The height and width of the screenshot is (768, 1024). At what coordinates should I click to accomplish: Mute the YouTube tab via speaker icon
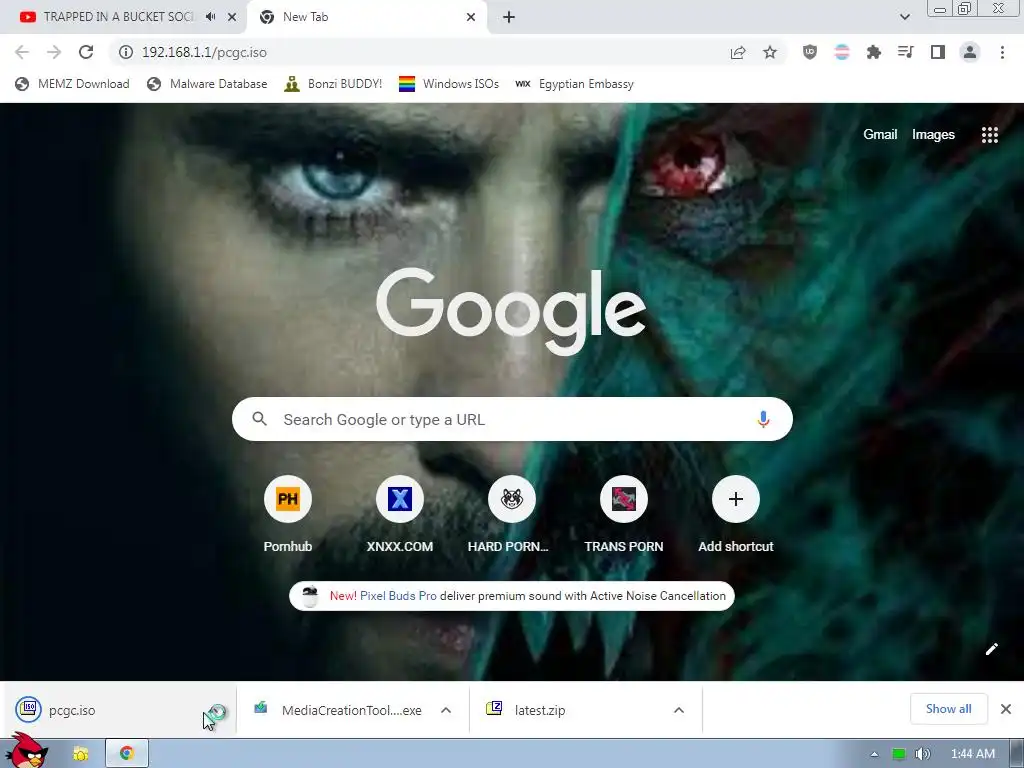[210, 17]
